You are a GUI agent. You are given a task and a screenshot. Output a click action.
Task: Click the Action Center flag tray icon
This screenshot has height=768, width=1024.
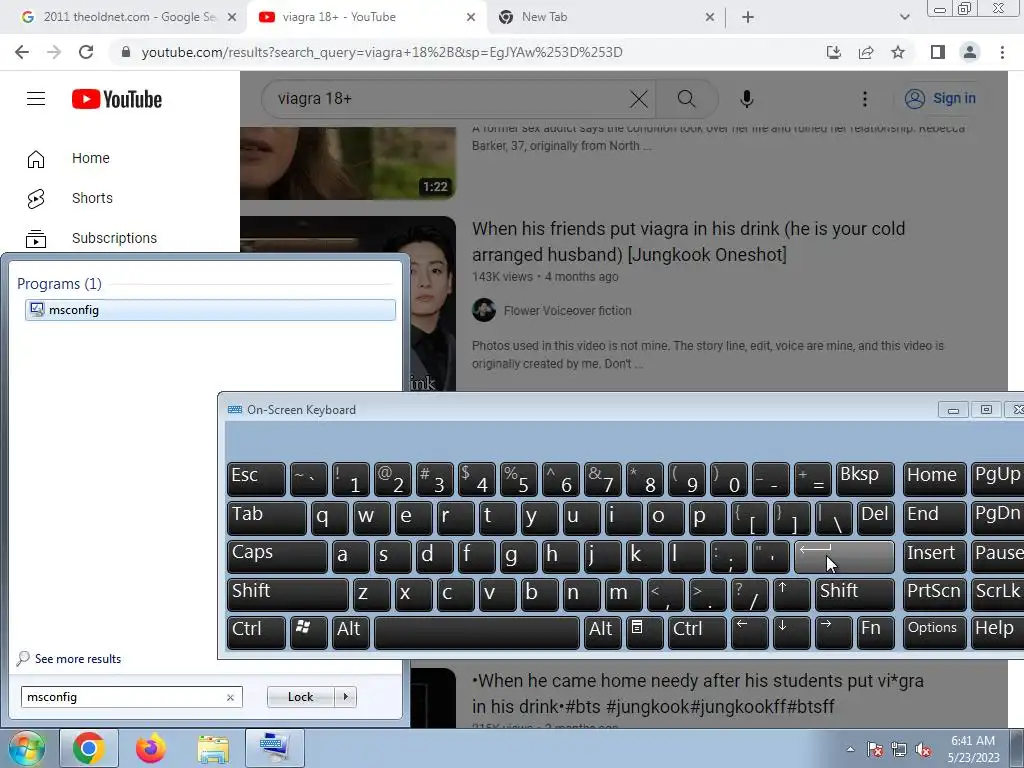point(874,750)
